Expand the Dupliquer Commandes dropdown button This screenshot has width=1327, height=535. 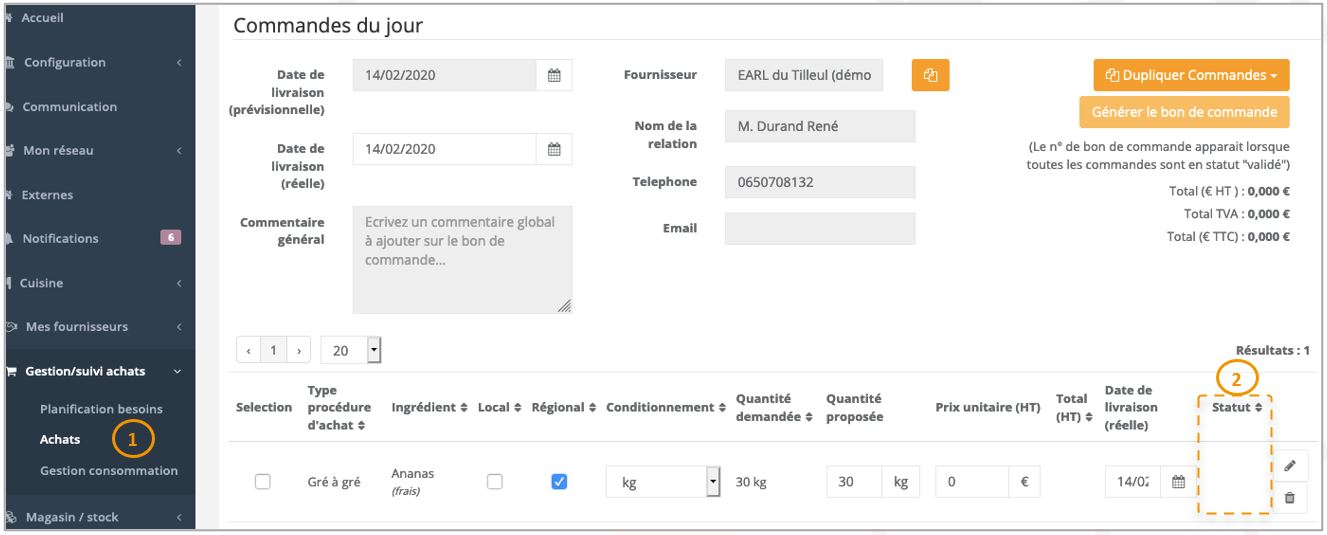1191,75
